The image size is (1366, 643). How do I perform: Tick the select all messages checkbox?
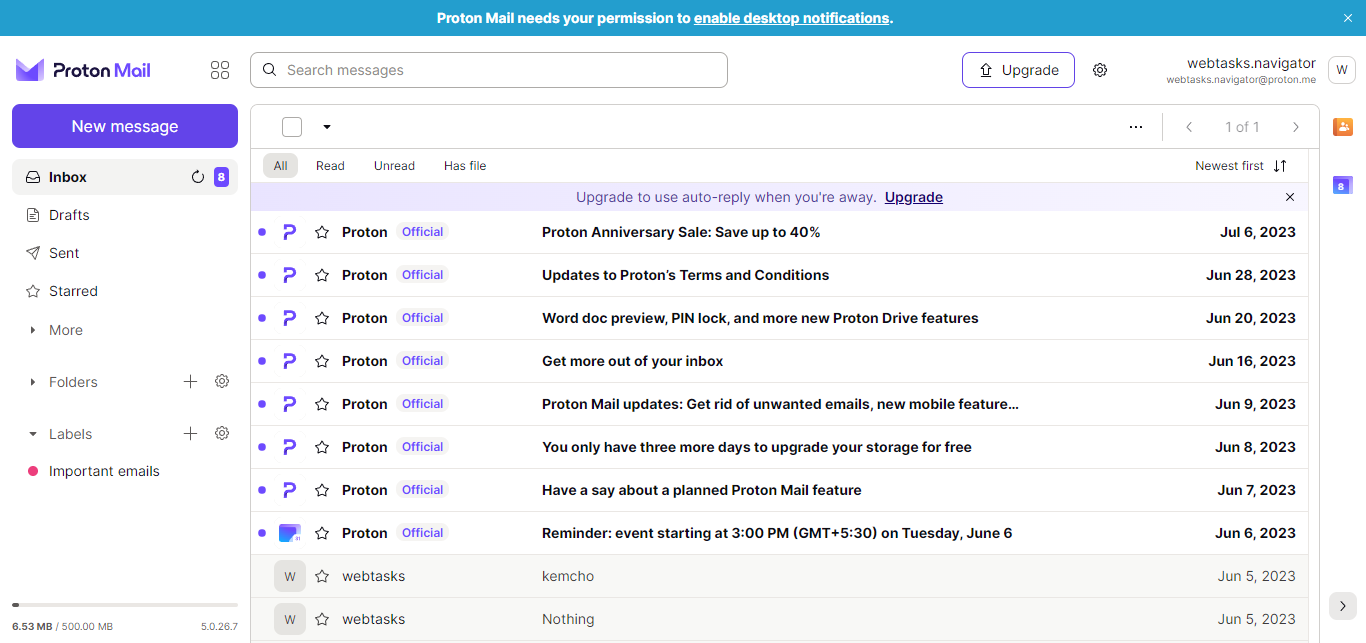292,127
